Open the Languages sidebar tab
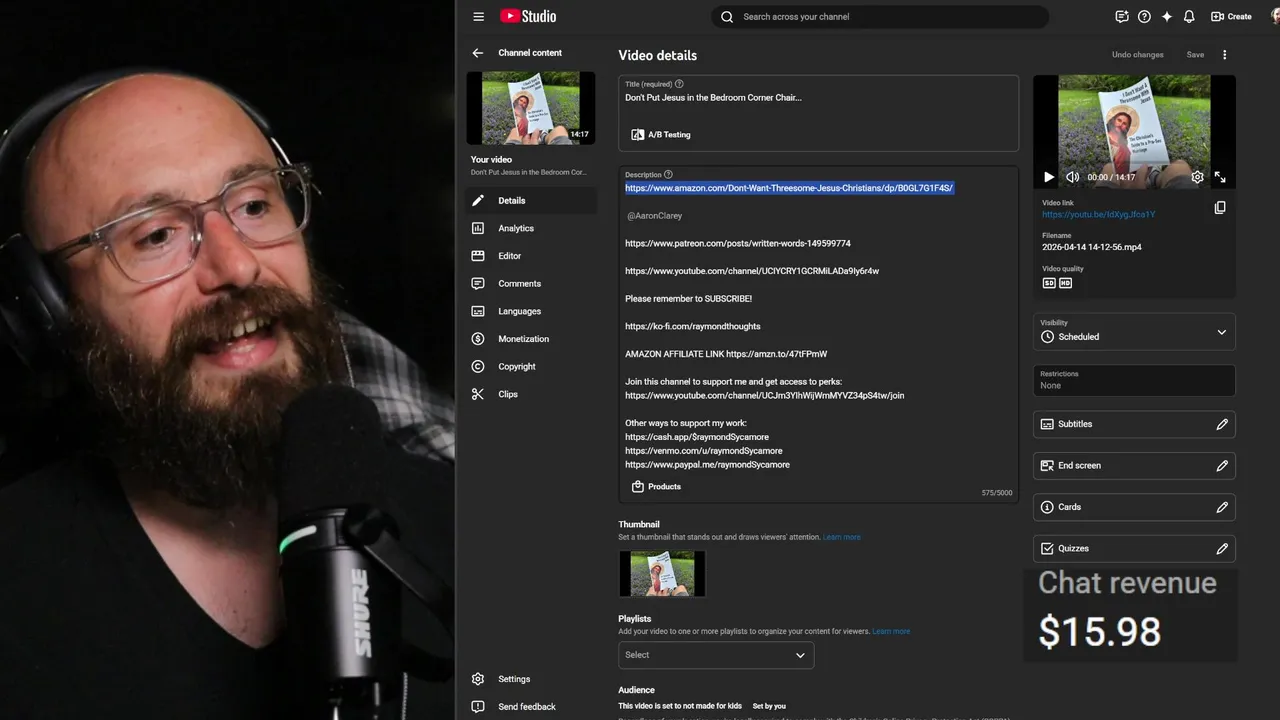1280x720 pixels. pos(531,311)
